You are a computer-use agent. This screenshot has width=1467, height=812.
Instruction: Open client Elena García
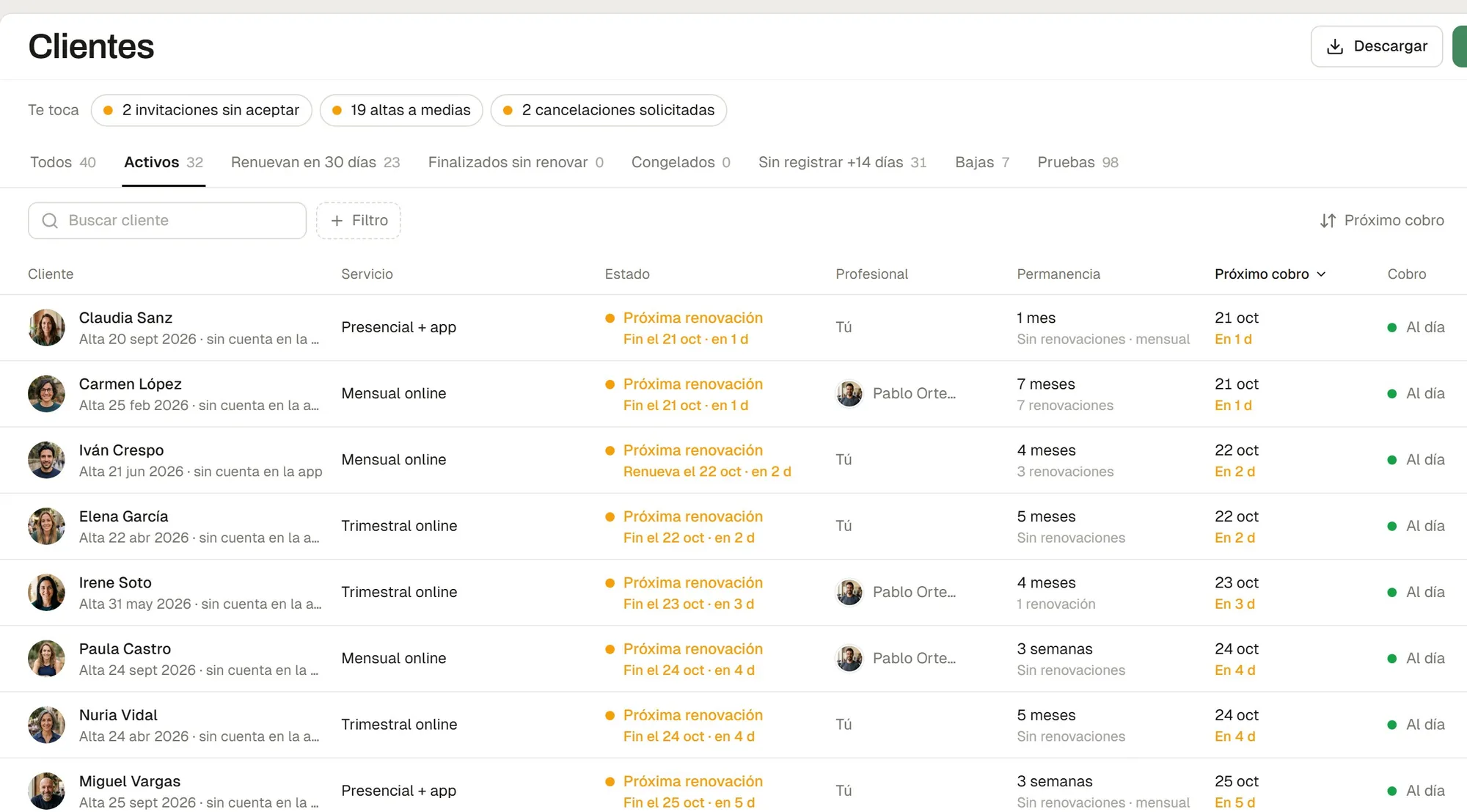pyautogui.click(x=124, y=516)
